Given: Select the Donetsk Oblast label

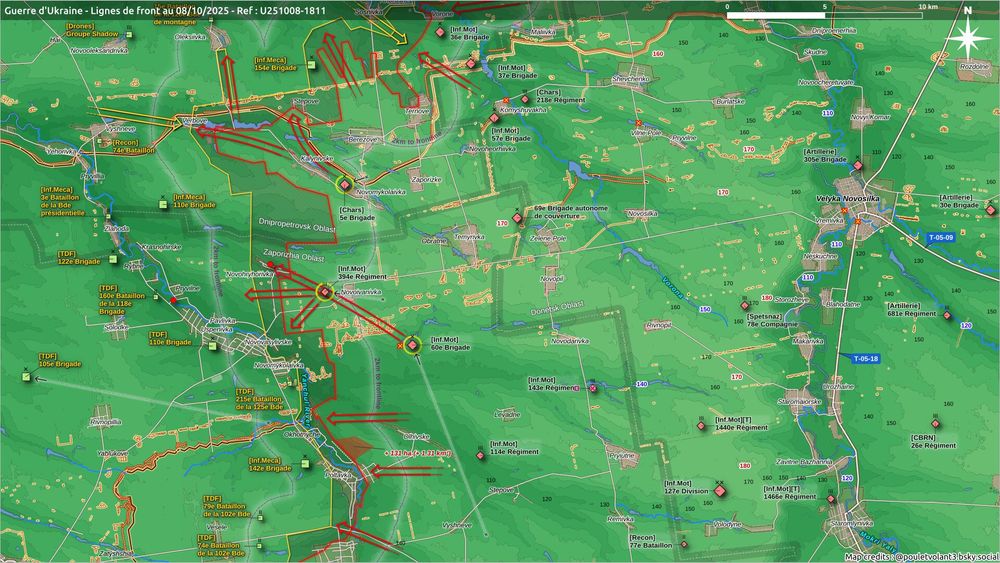Looking at the screenshot, I should pyautogui.click(x=557, y=309).
